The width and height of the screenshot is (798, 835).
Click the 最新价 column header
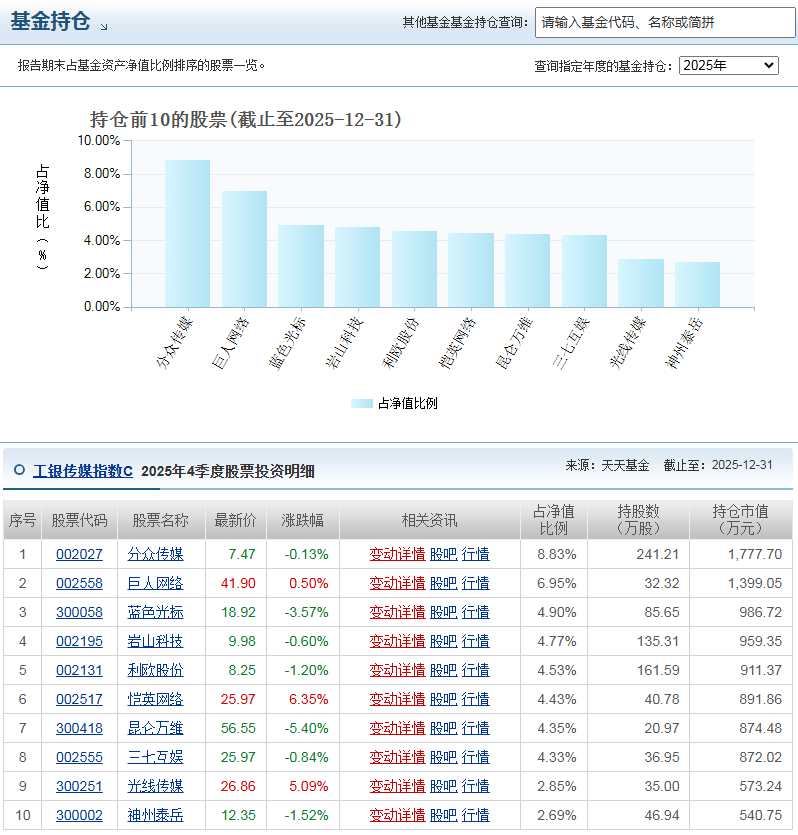[x=236, y=520]
